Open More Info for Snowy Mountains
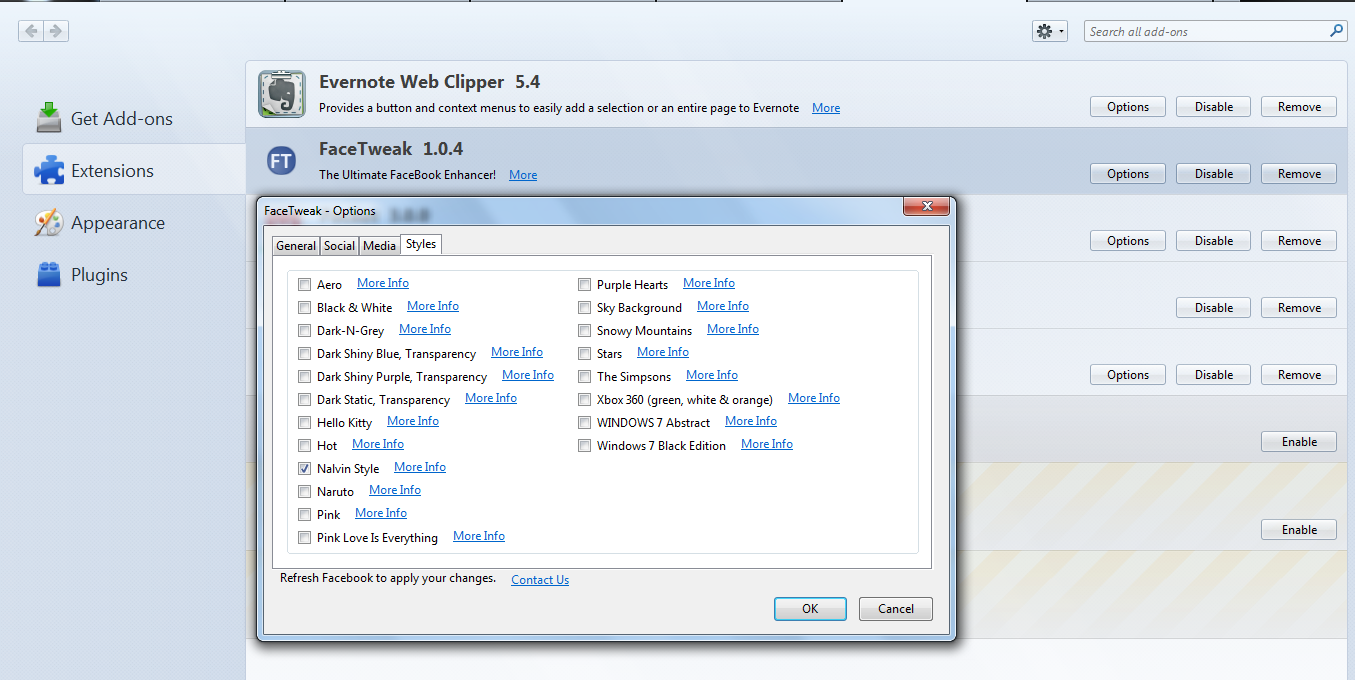Viewport: 1355px width, 680px height. [733, 329]
